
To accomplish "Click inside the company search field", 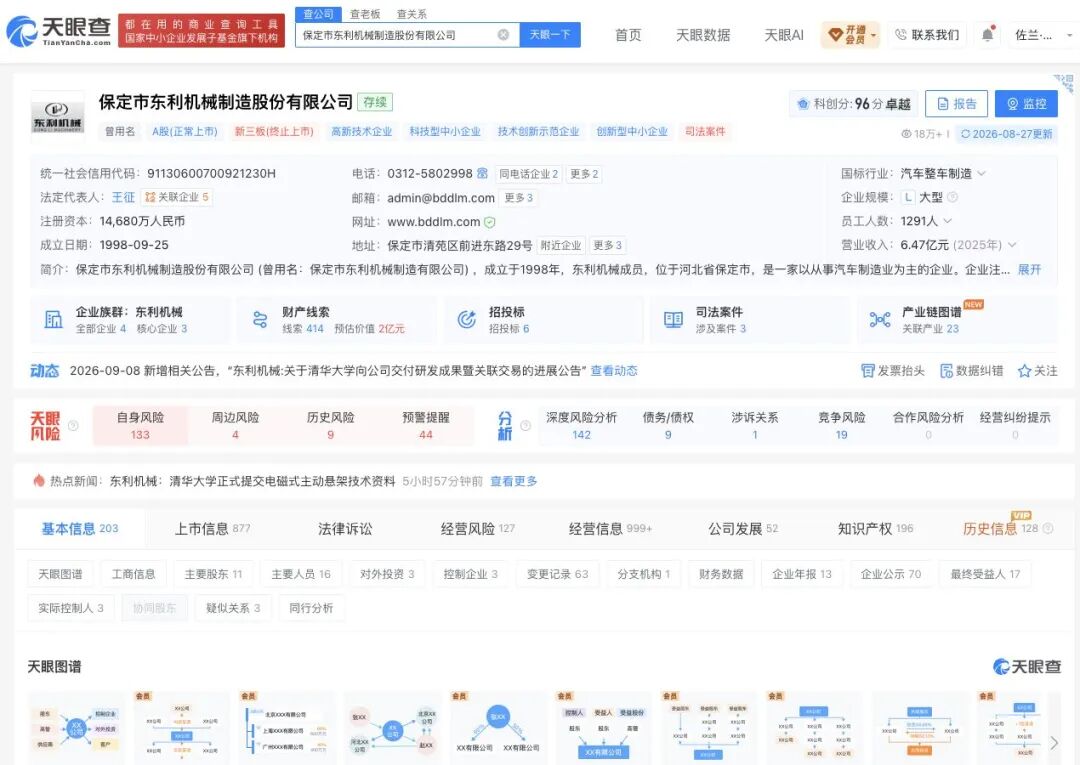I will (396, 34).
